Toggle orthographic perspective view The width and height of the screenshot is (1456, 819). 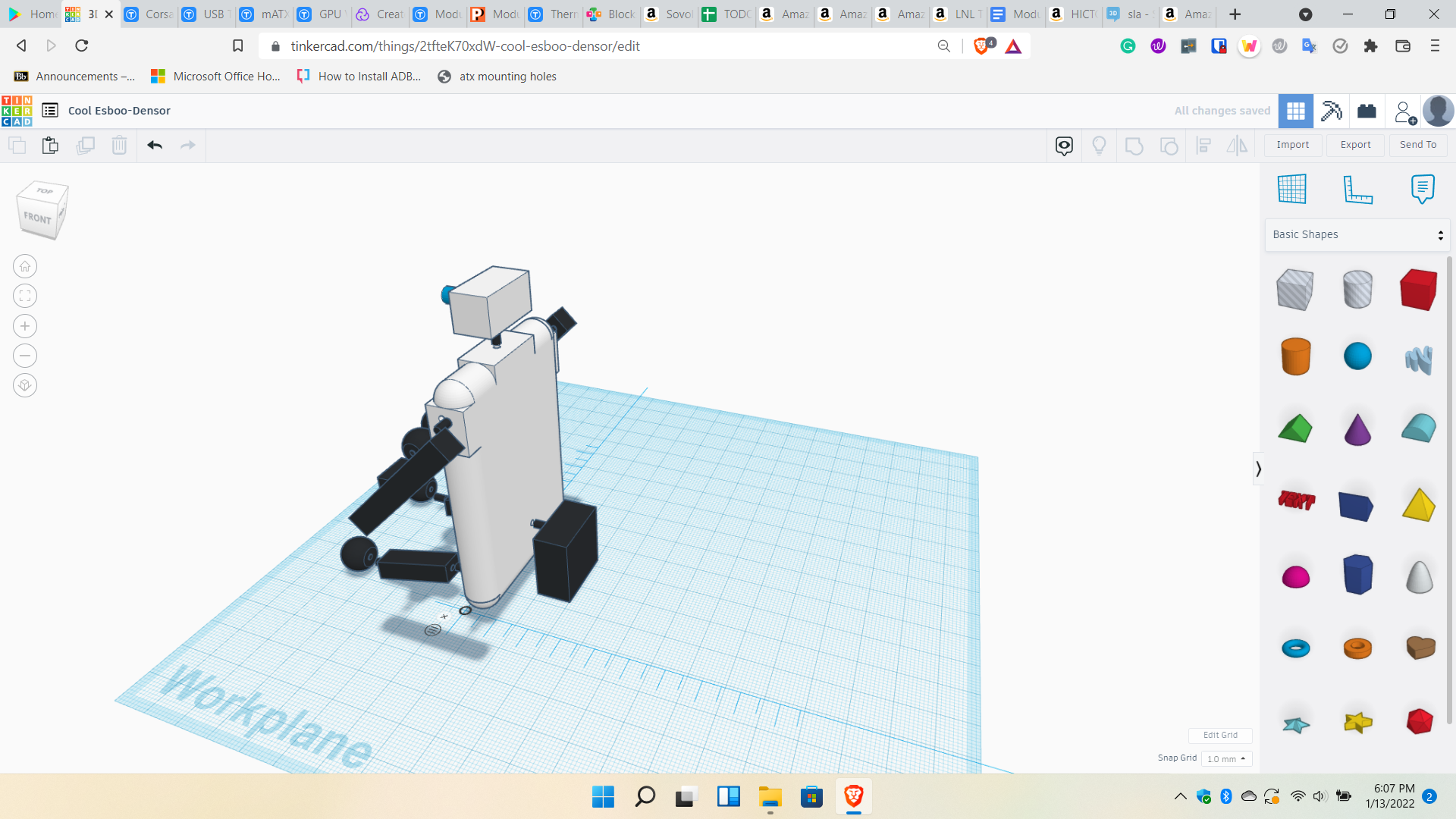pos(25,385)
